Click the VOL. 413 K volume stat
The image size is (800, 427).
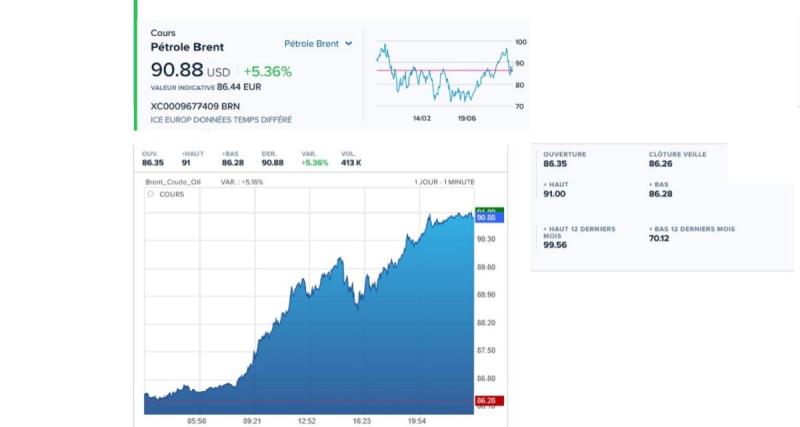pyautogui.click(x=351, y=159)
